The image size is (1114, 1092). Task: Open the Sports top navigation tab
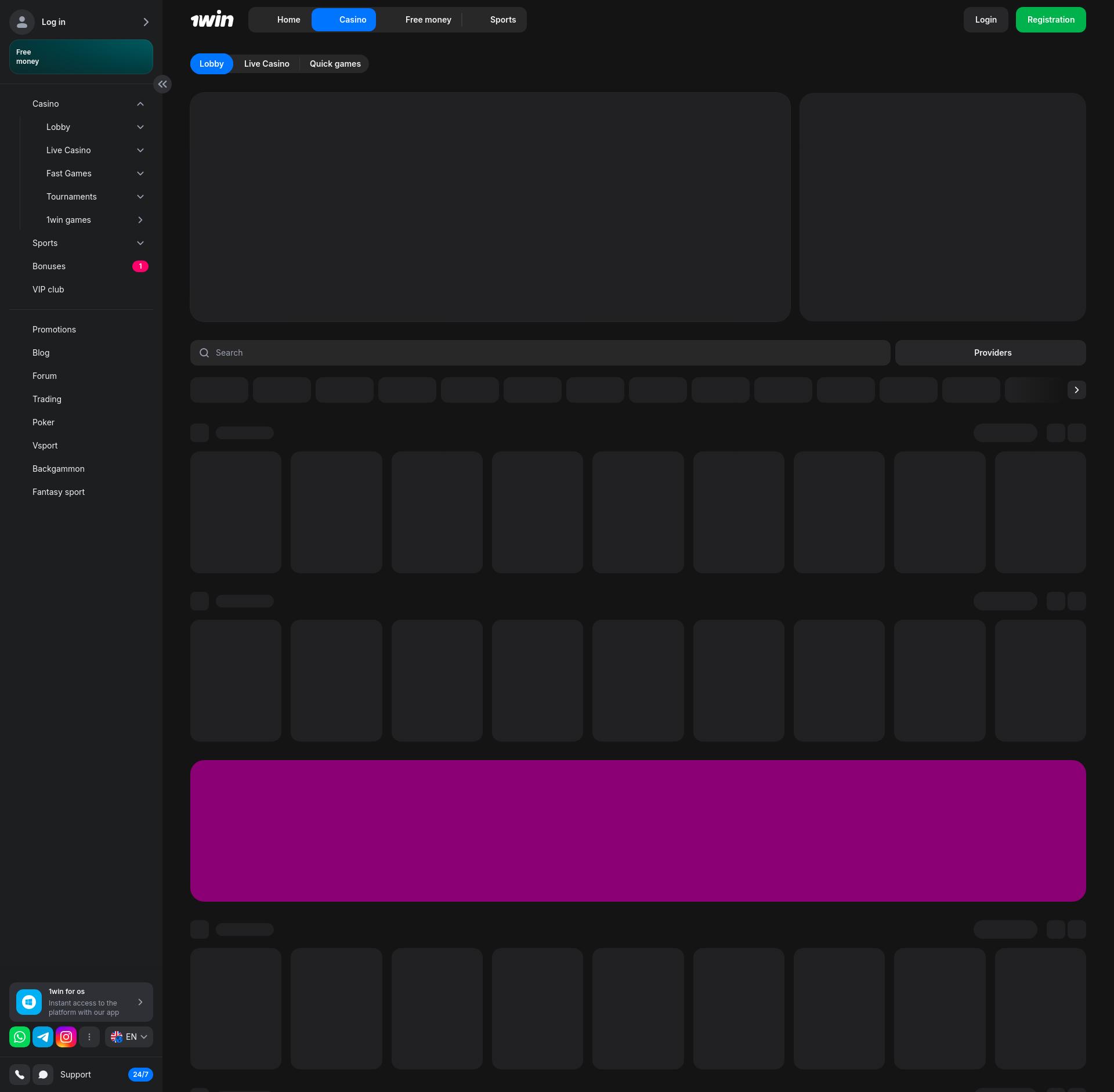[502, 20]
